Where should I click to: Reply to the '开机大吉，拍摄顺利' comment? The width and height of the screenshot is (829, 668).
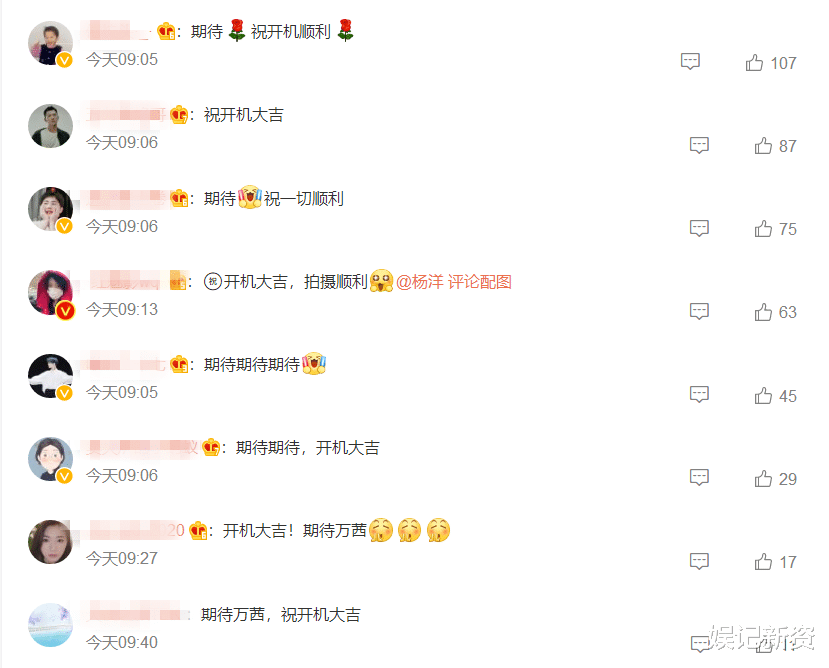tap(699, 312)
